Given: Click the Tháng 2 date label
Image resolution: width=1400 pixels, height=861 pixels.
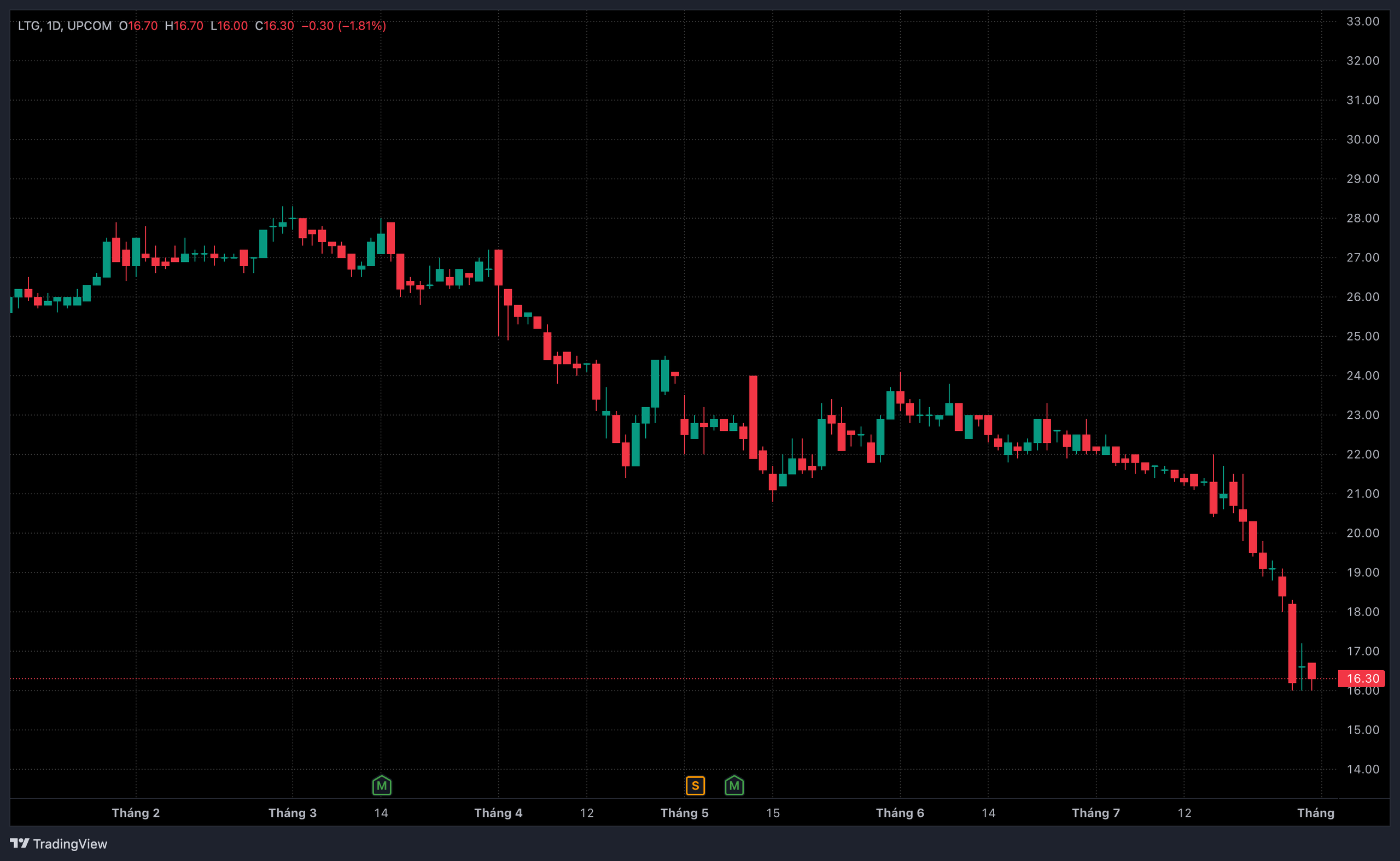Looking at the screenshot, I should click(136, 812).
